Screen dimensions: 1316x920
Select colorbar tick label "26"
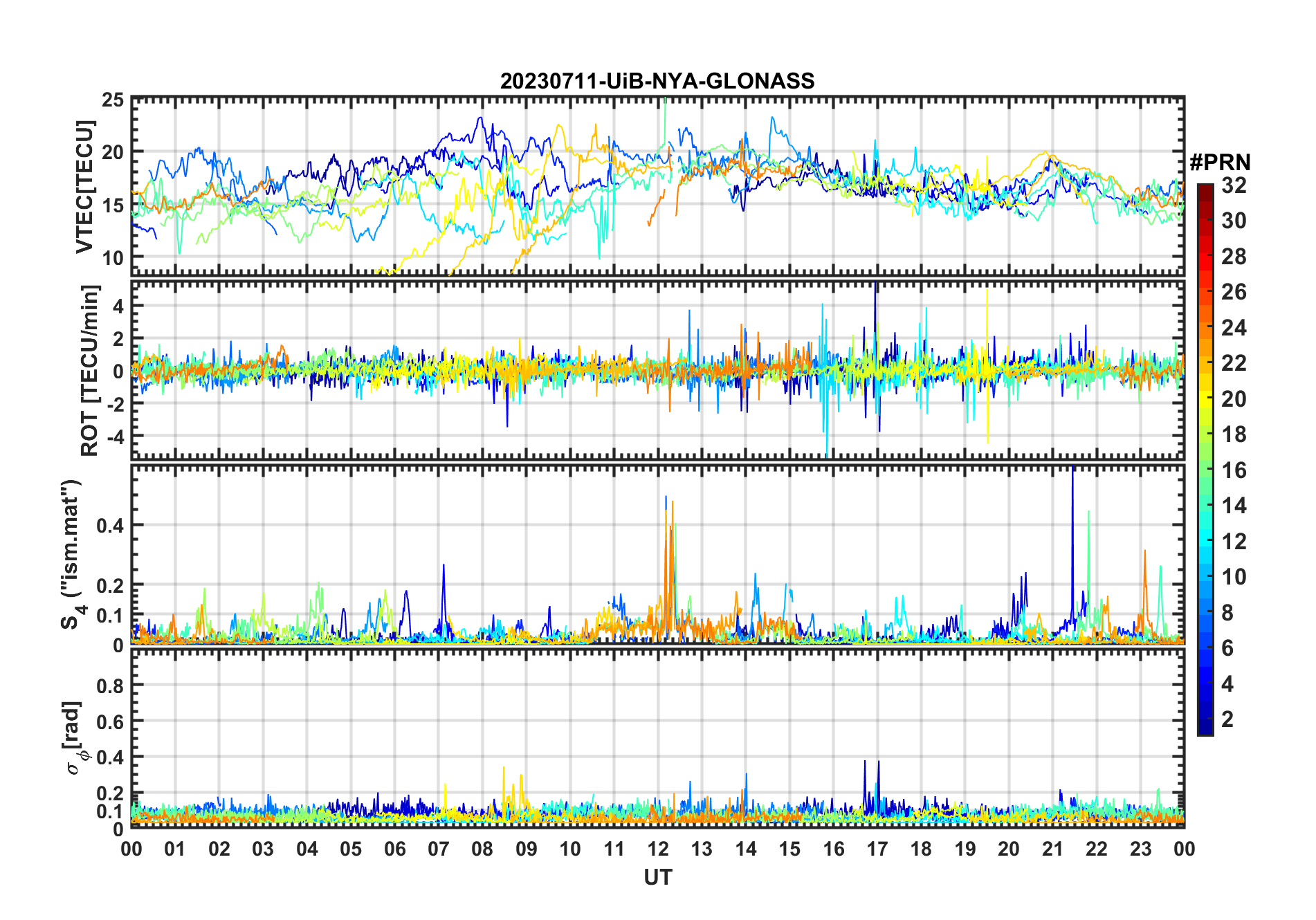click(x=1234, y=292)
